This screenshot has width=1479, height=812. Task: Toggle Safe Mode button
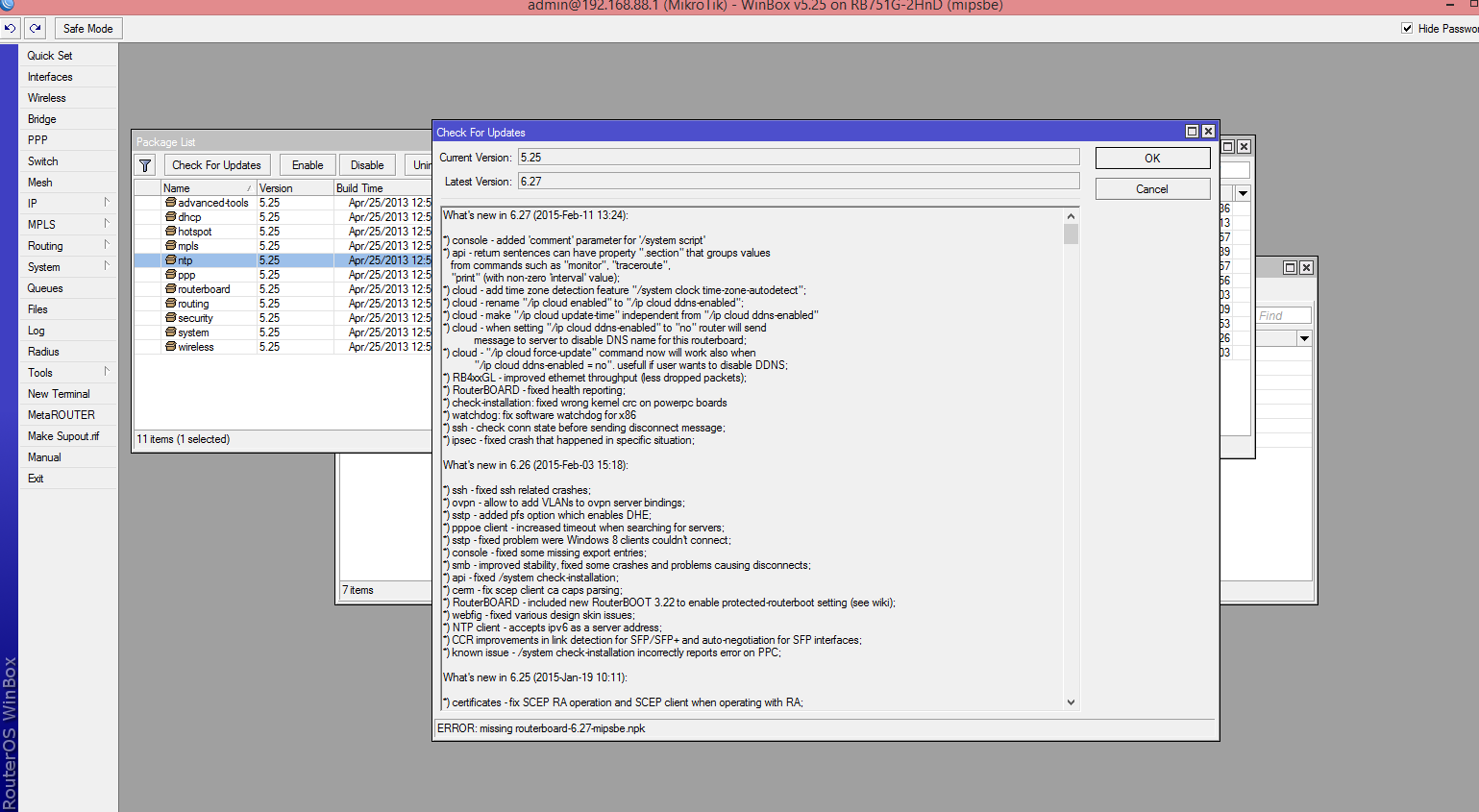click(87, 29)
